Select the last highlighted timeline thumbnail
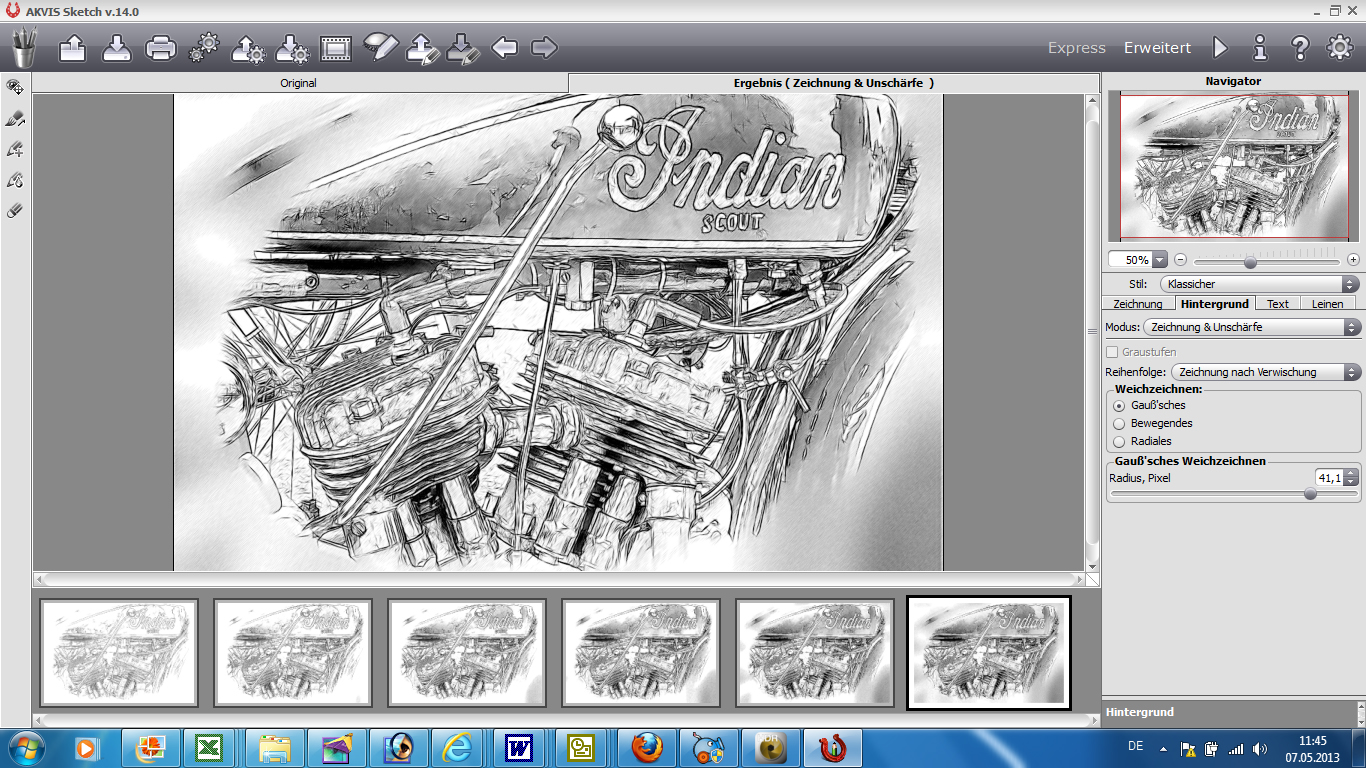The image size is (1366, 768). pyautogui.click(x=989, y=653)
